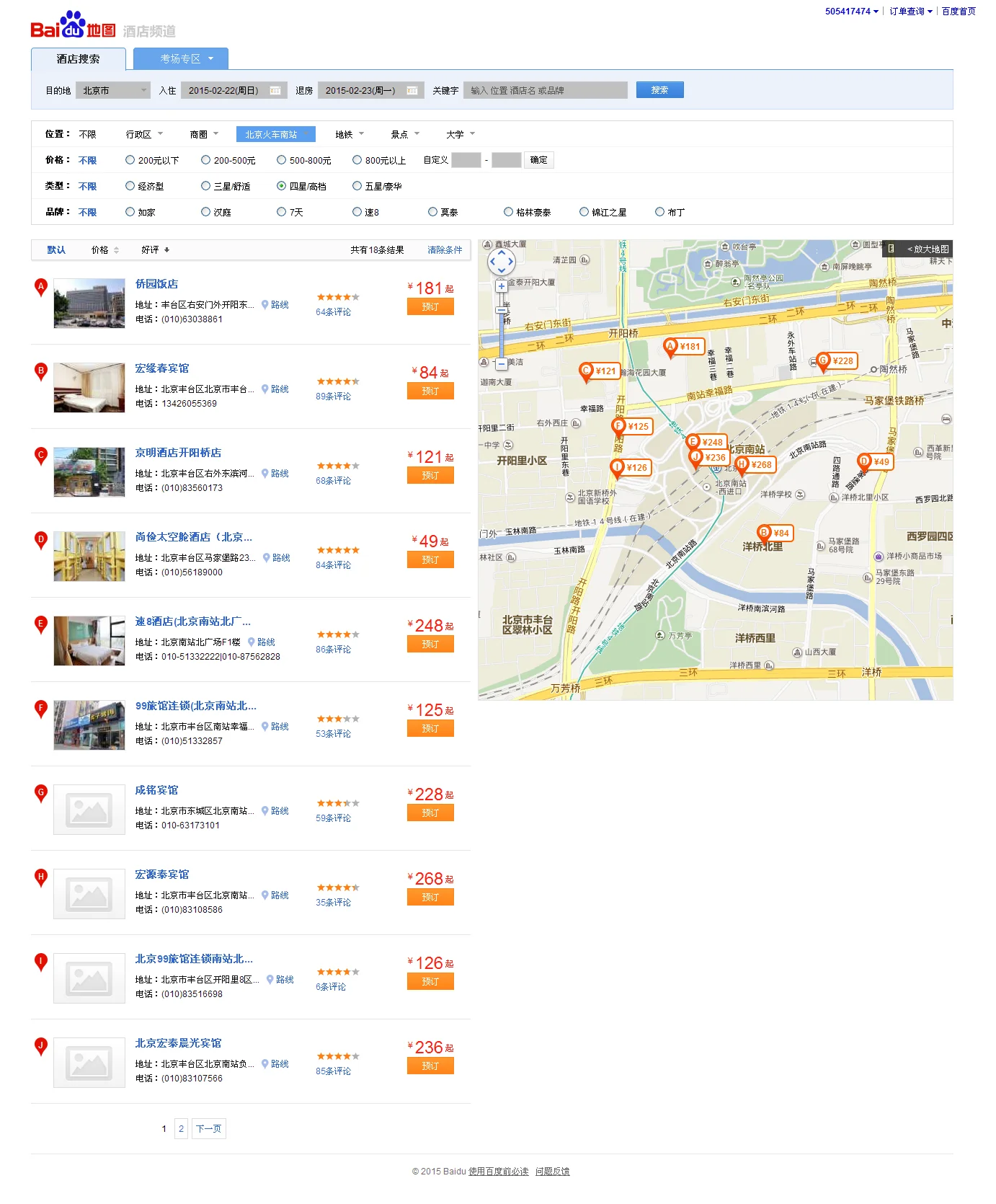Open check-out date calendar icon
Screen dimensions: 996x1204
[x=412, y=91]
